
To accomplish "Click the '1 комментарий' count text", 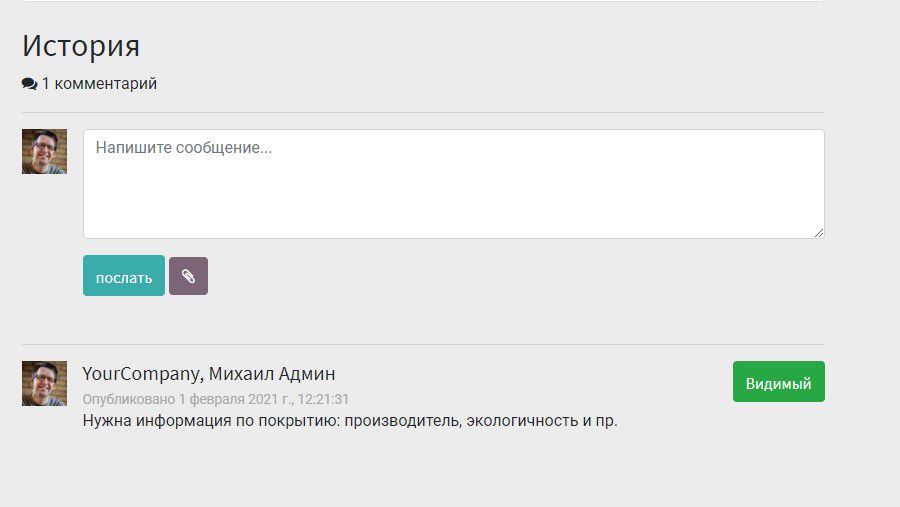I will tap(99, 84).
